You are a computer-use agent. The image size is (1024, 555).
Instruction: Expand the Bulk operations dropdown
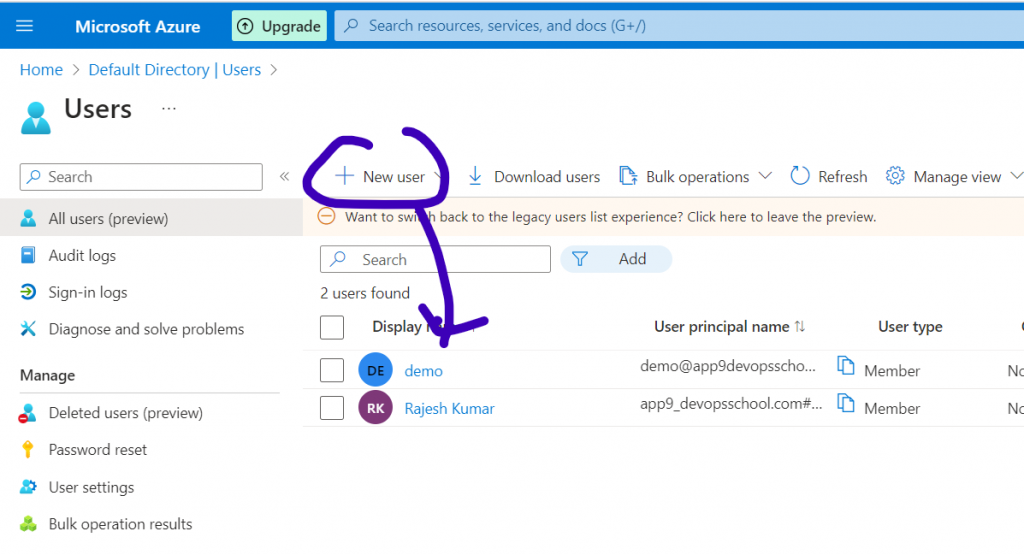[765, 176]
